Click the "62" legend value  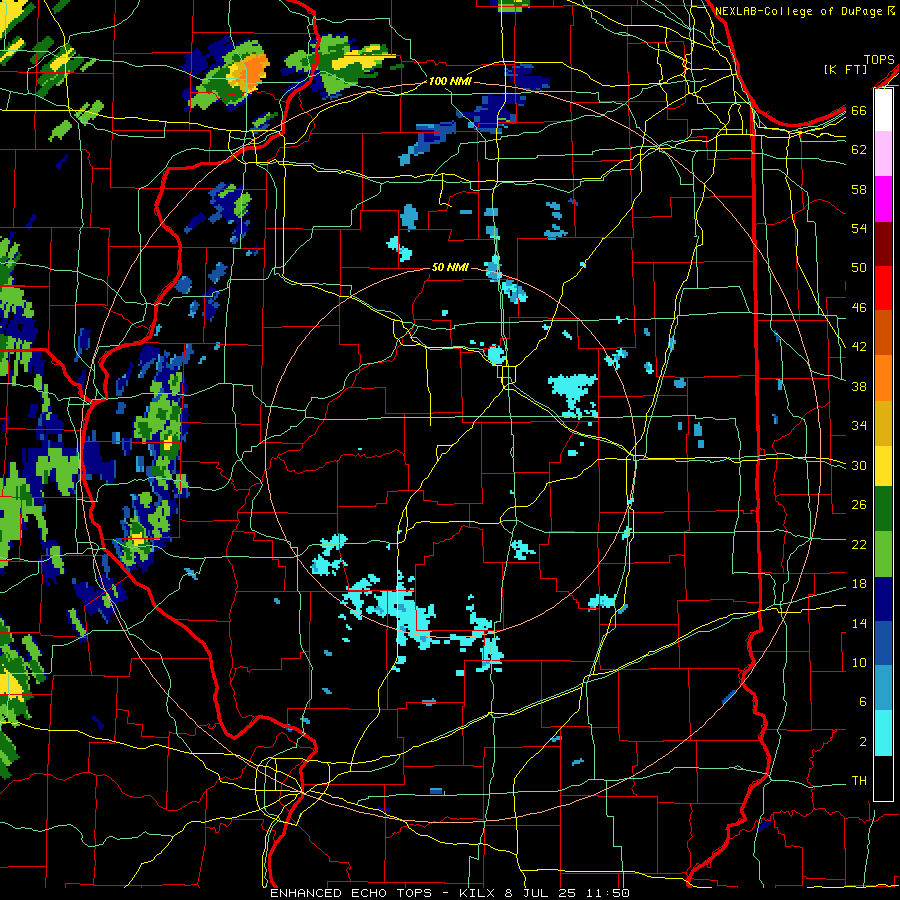(859, 150)
